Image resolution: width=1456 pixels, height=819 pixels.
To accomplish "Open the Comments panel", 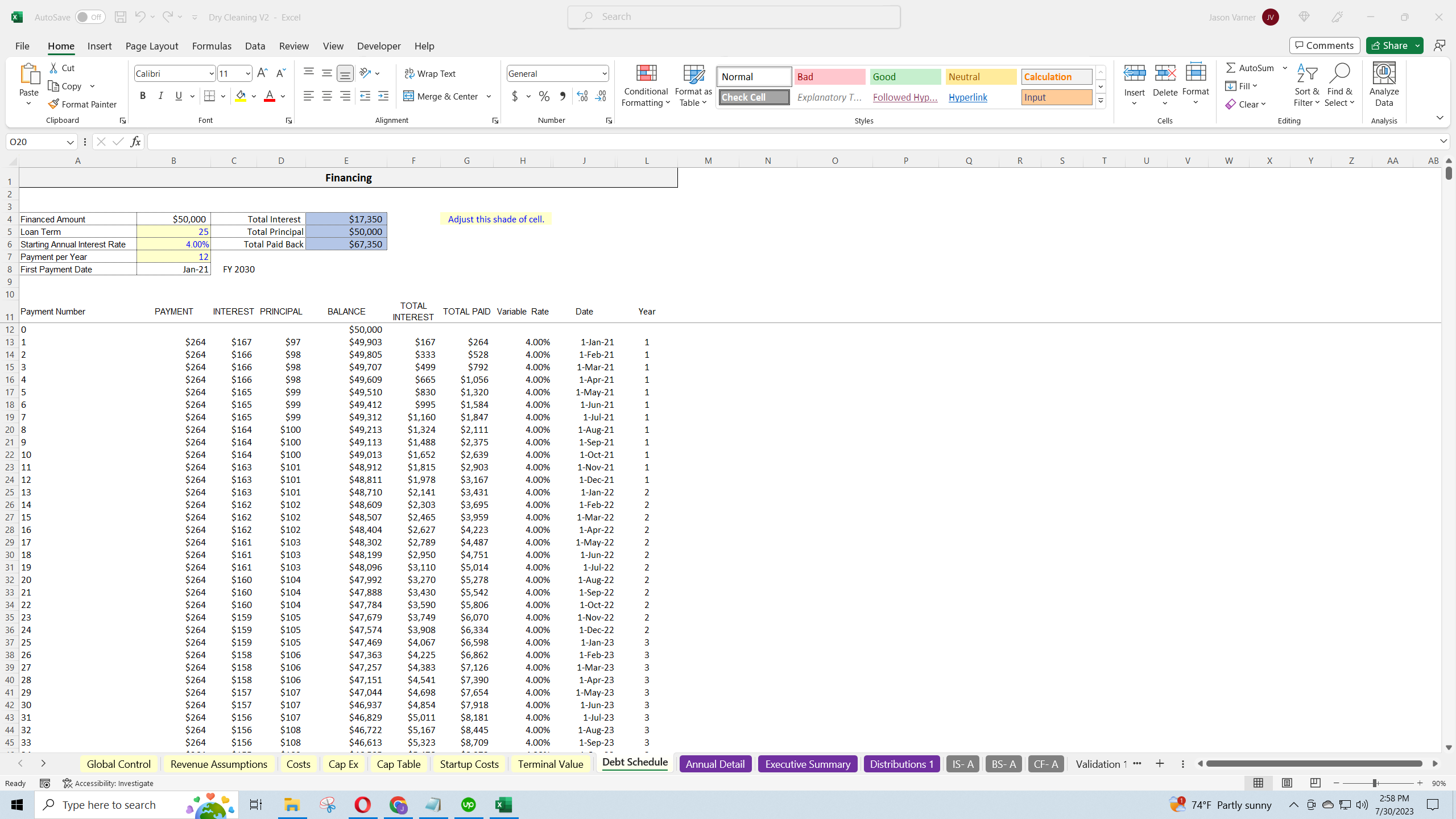I will pos(1325,45).
